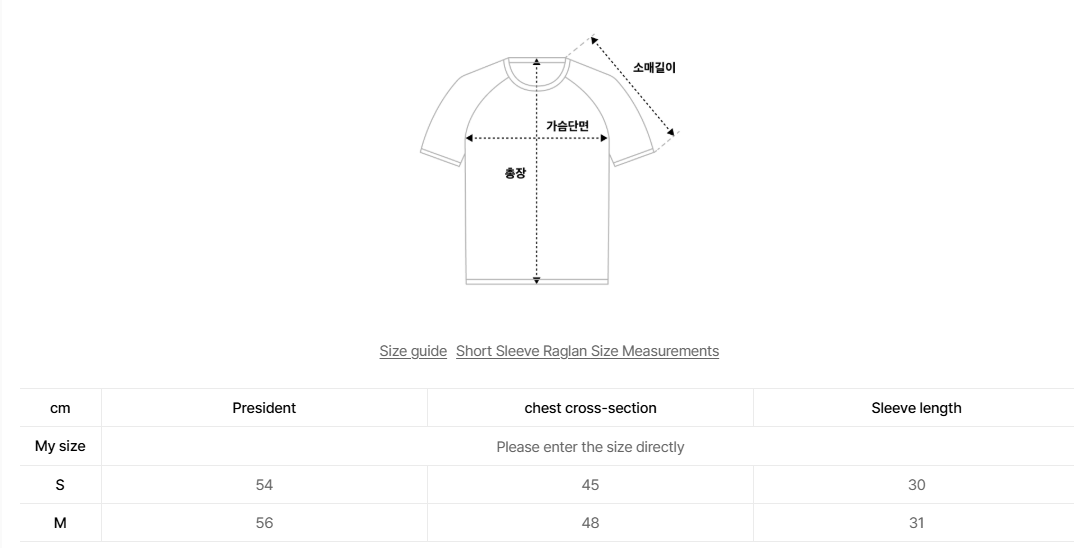
Task: Click the 총장 total length label
Action: [515, 173]
